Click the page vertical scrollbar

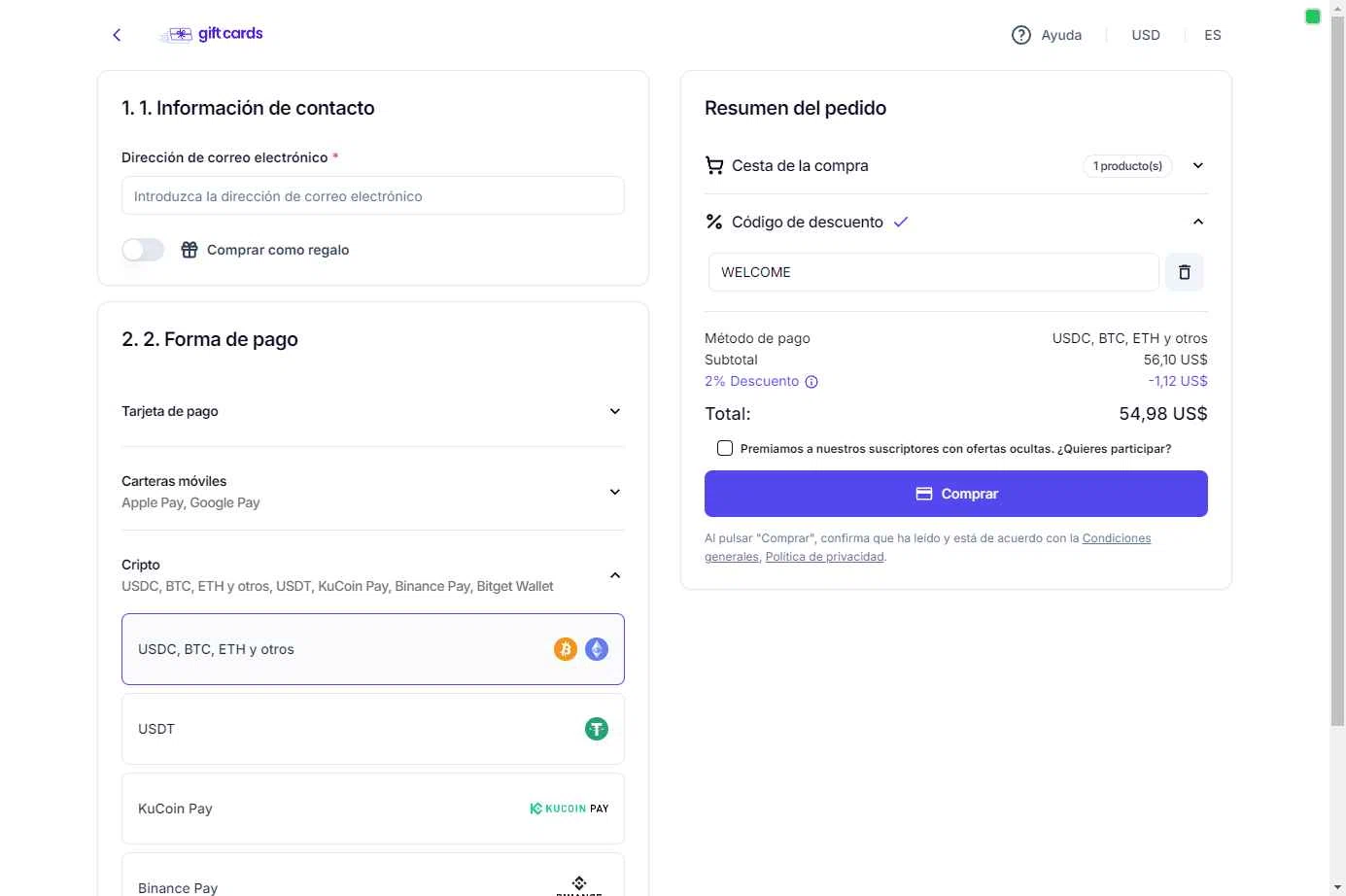point(1338,369)
